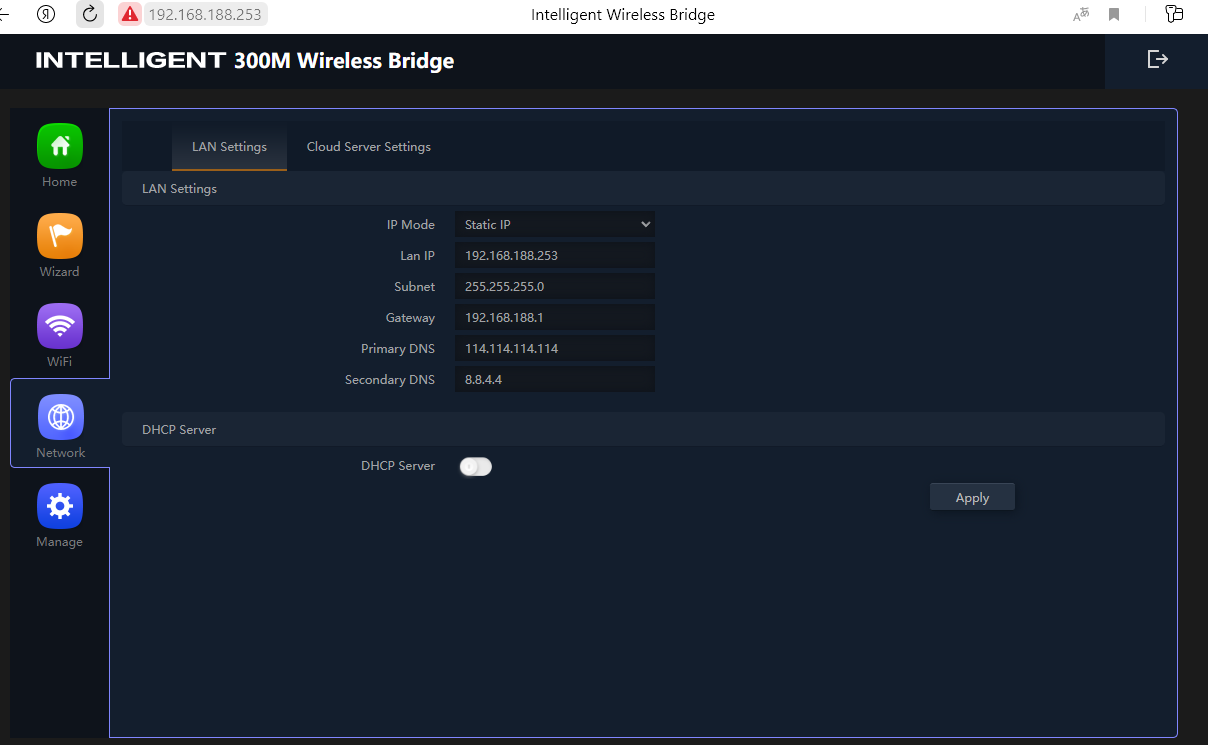This screenshot has height=745, width=1208.
Task: Expand the IP Mode dropdown
Action: [x=554, y=225]
